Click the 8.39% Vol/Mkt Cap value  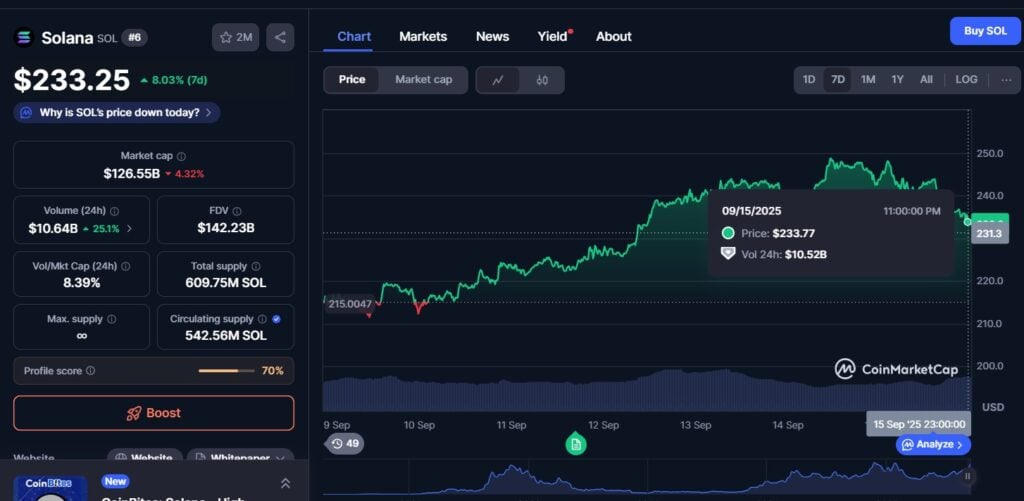click(82, 283)
